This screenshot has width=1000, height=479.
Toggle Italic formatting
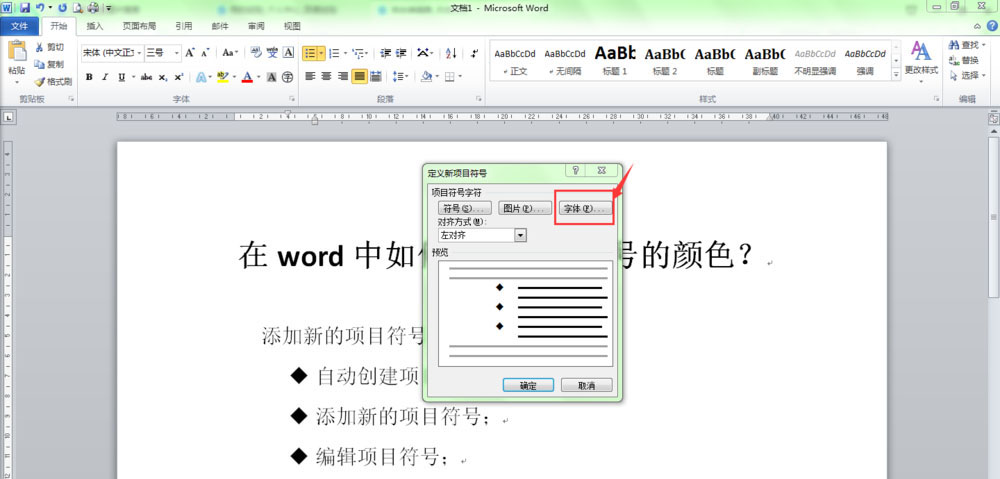[105, 77]
